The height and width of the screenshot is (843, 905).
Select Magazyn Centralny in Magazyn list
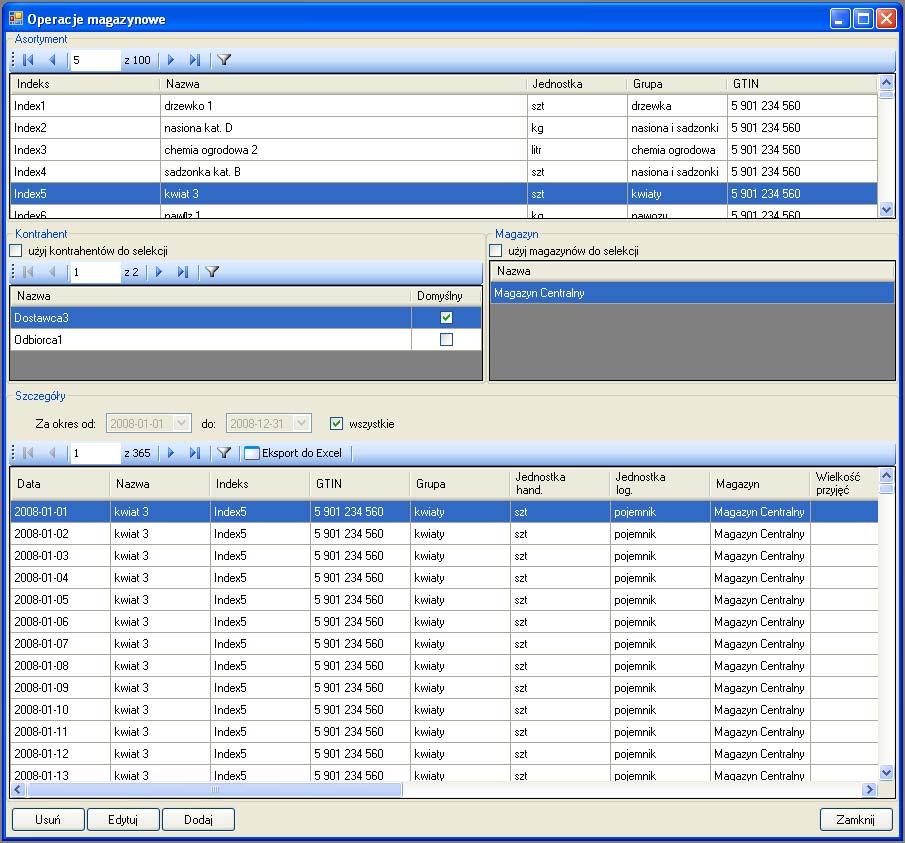click(x=692, y=293)
